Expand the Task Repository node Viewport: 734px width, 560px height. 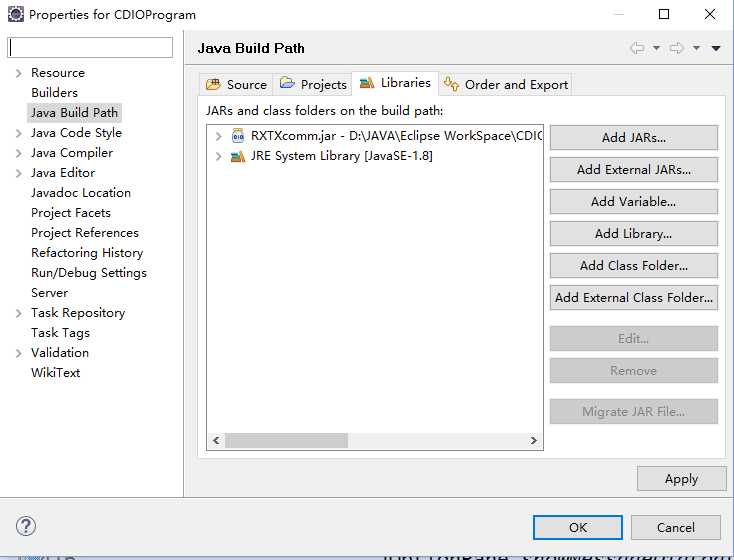coord(18,313)
